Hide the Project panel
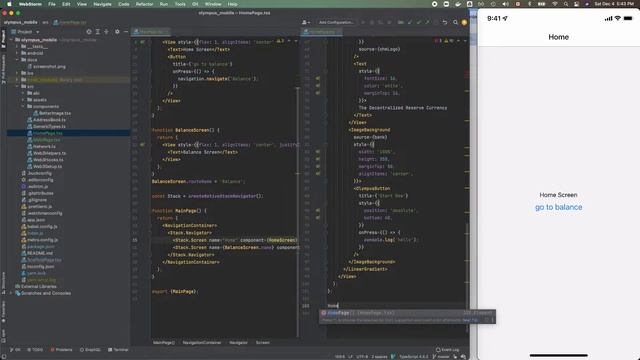640x360 pixels. click(126, 31)
